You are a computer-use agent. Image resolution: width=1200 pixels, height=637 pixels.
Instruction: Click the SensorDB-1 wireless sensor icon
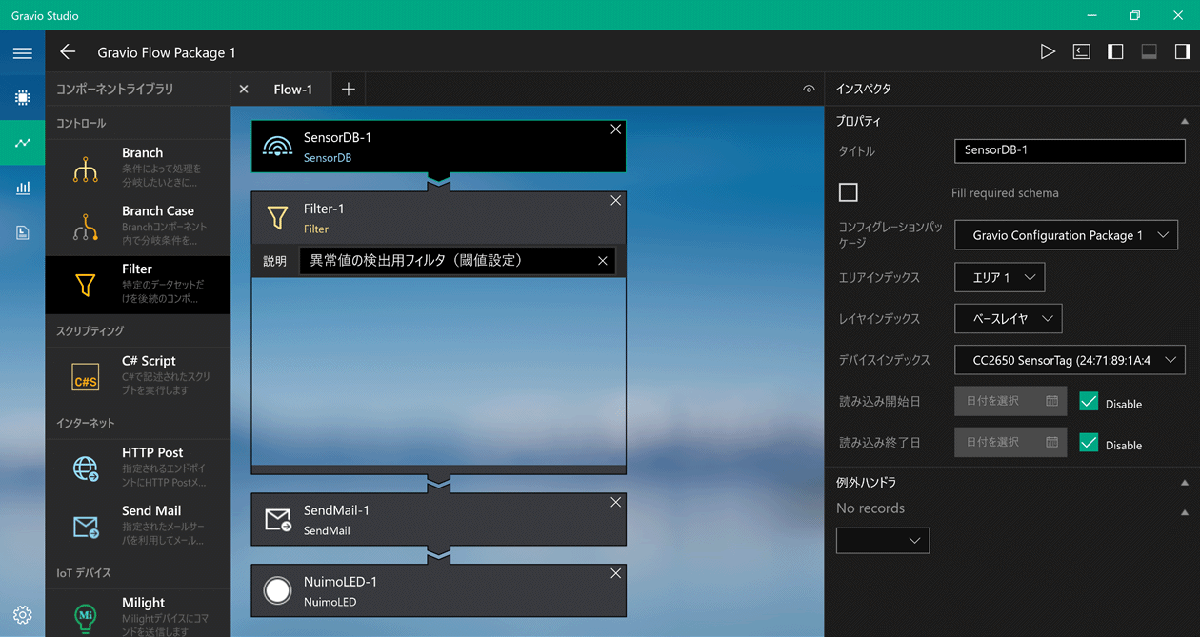277,147
